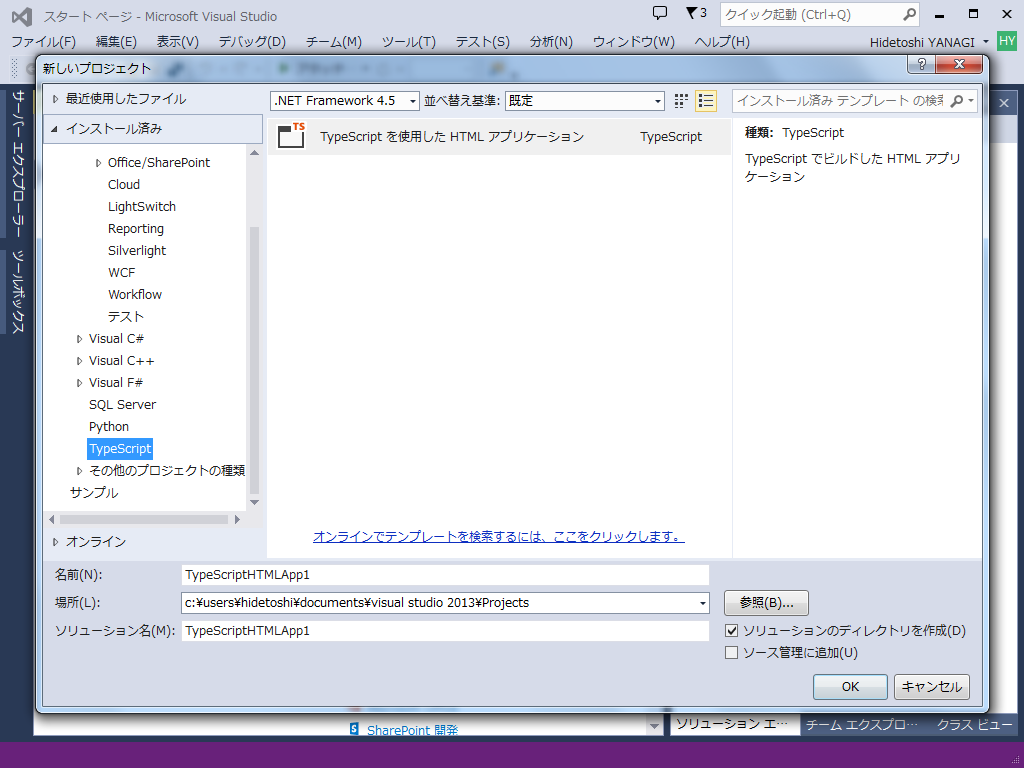Open the 並べ替え基準 sort dropdown

pos(657,100)
